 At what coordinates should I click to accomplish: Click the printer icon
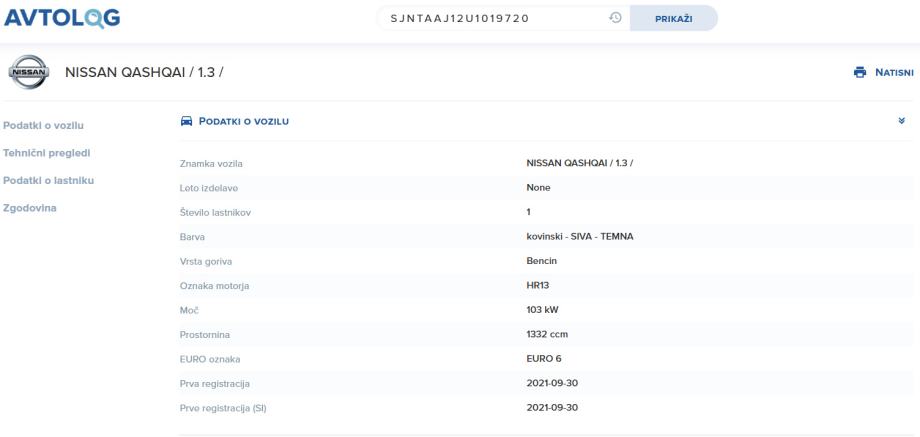tap(860, 73)
